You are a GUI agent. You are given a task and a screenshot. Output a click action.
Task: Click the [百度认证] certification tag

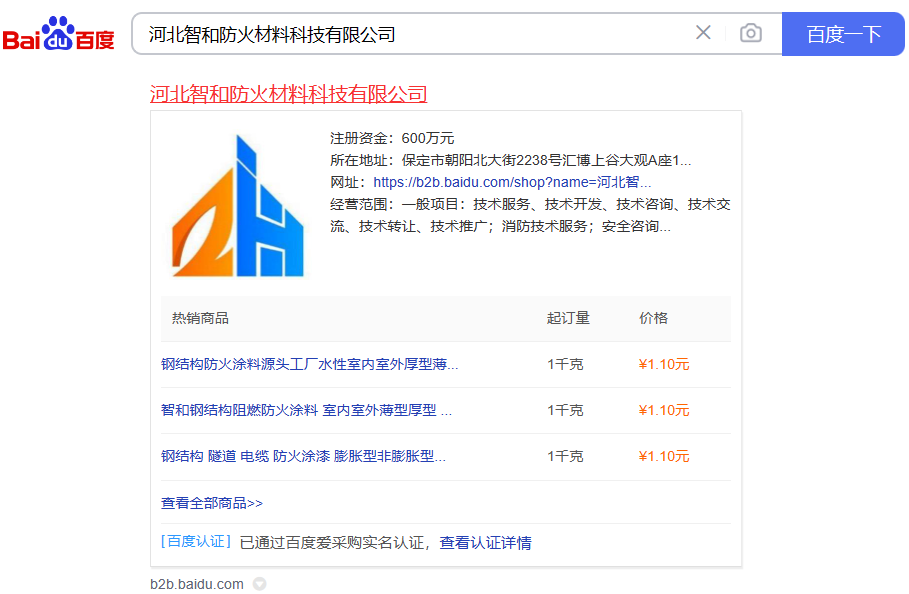coord(196,542)
